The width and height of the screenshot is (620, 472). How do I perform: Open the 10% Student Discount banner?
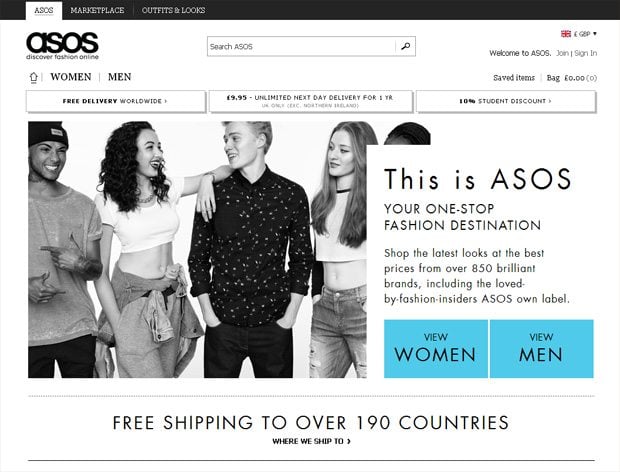point(506,101)
